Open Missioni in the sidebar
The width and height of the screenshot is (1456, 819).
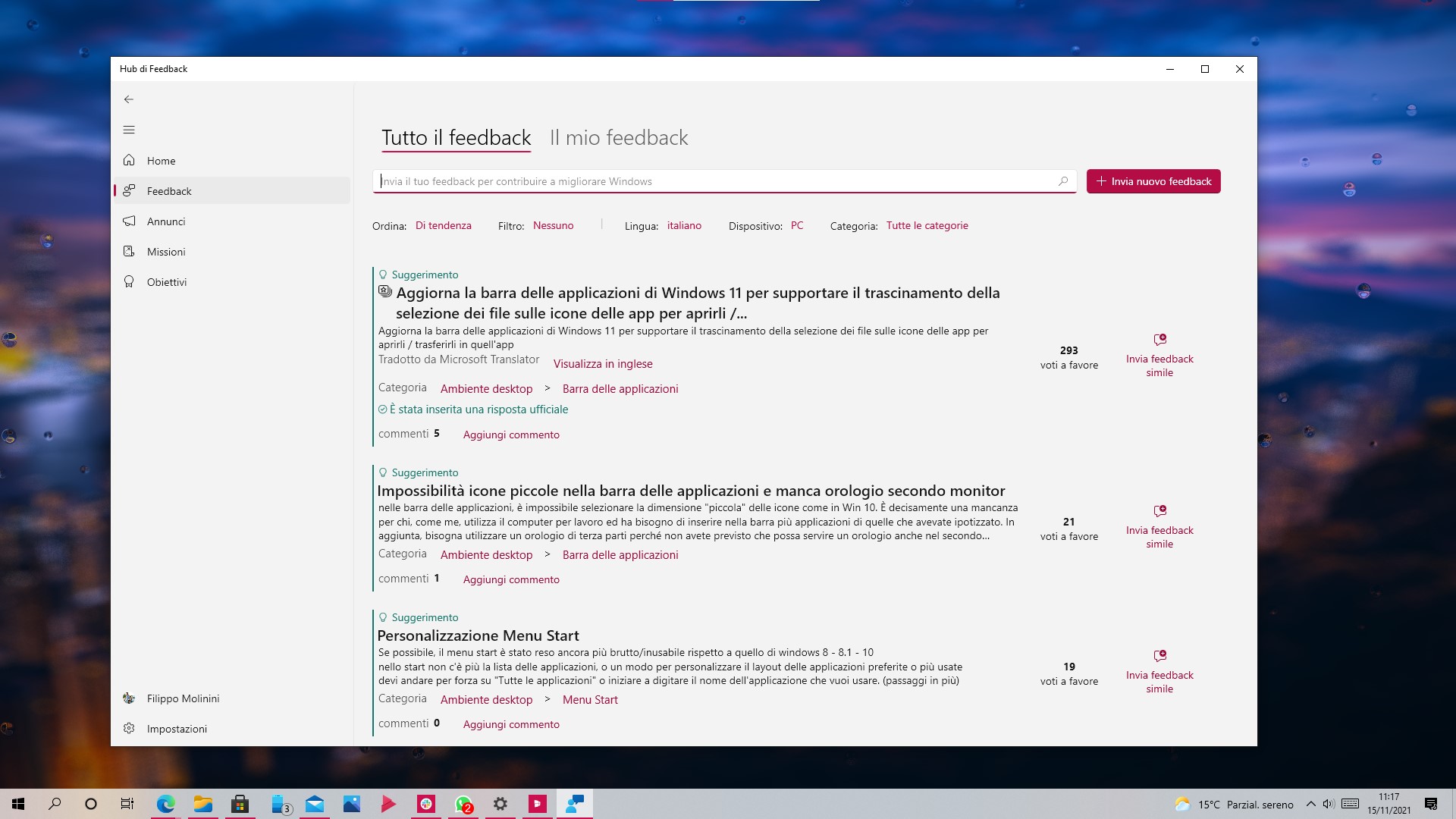[232, 252]
